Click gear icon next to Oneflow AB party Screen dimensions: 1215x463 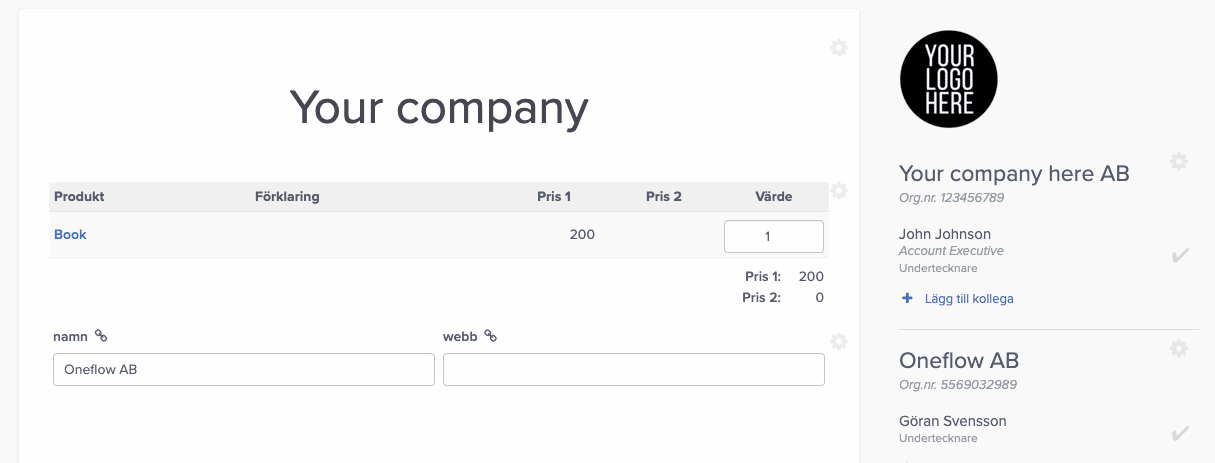tap(1179, 348)
